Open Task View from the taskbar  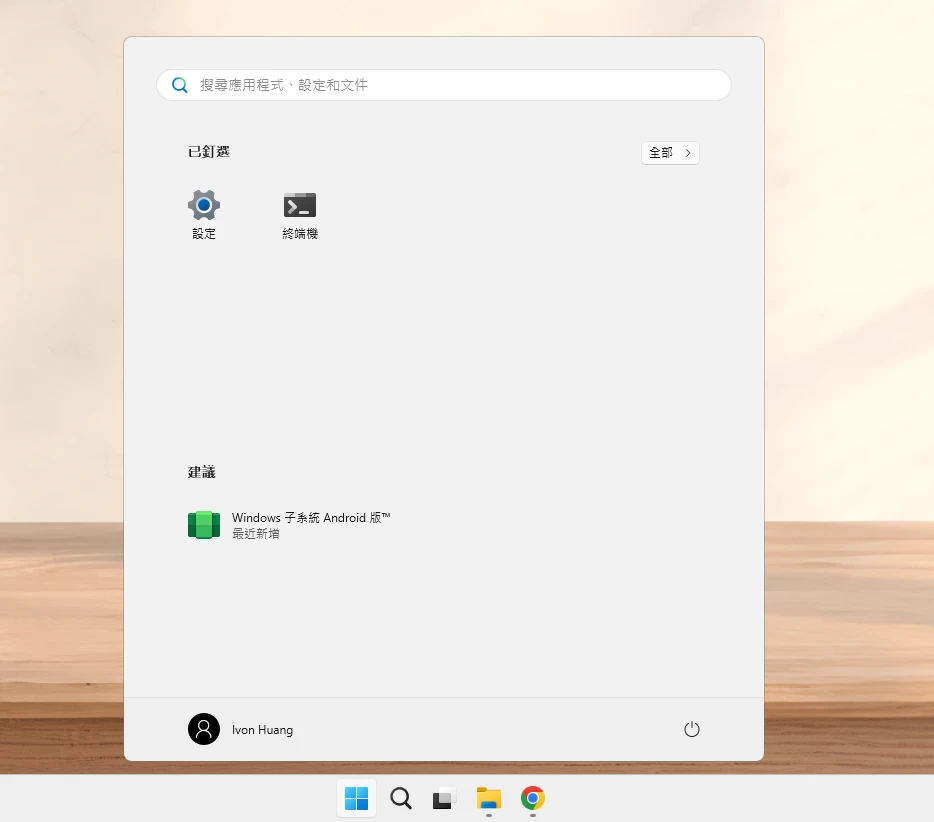tap(444, 798)
